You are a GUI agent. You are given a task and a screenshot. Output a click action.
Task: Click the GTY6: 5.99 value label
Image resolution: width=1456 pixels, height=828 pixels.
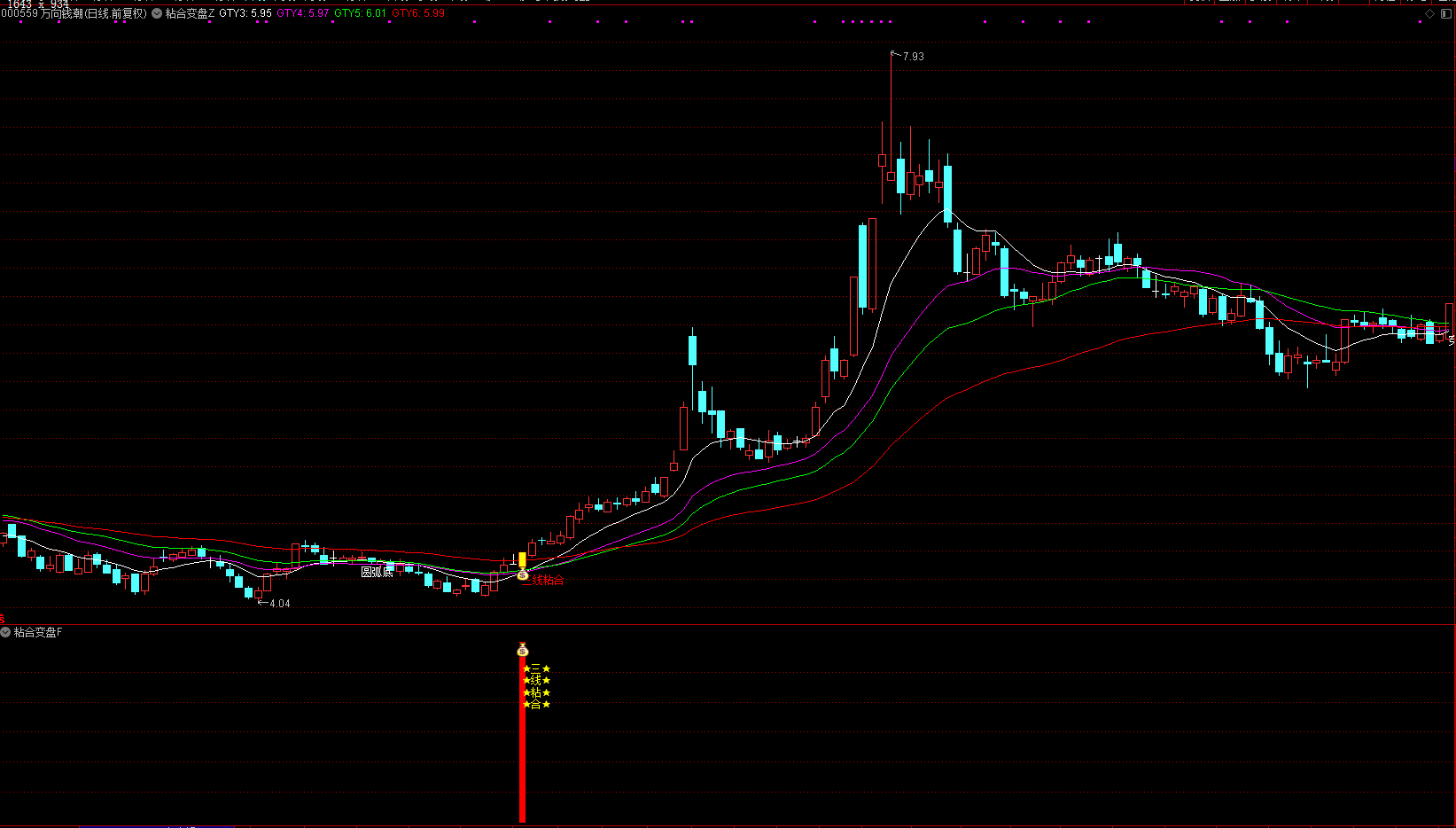click(x=418, y=13)
